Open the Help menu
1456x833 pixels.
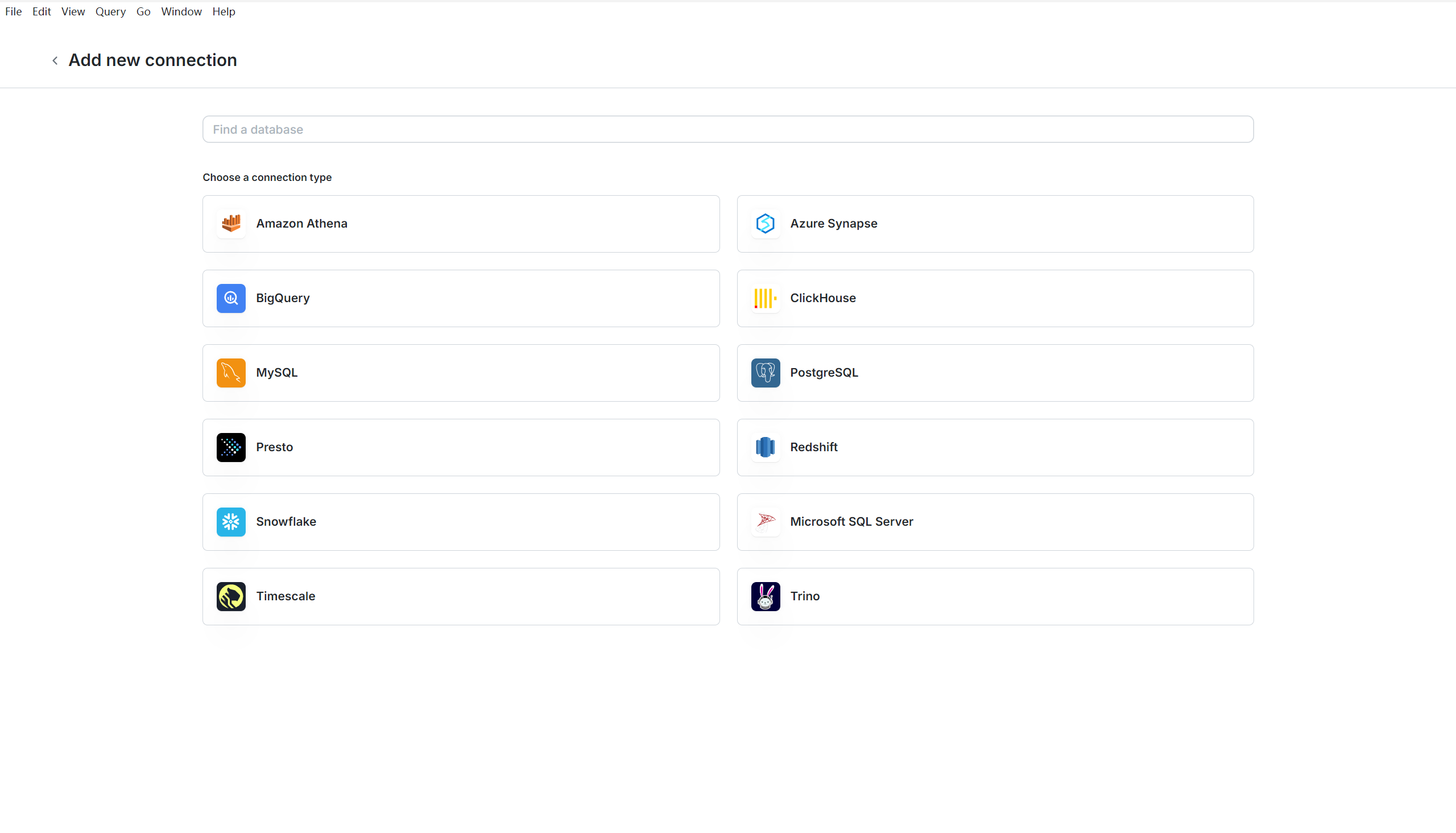coord(224,11)
